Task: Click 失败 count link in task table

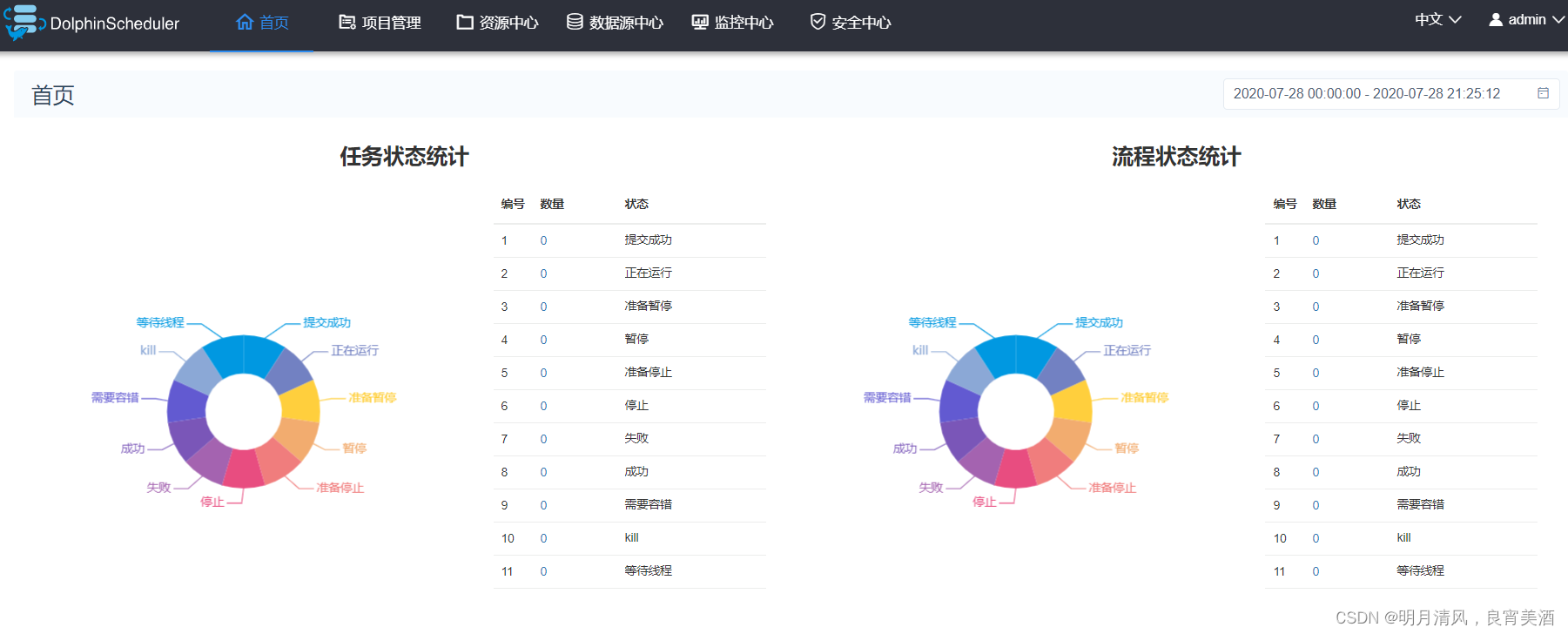Action: (x=543, y=439)
